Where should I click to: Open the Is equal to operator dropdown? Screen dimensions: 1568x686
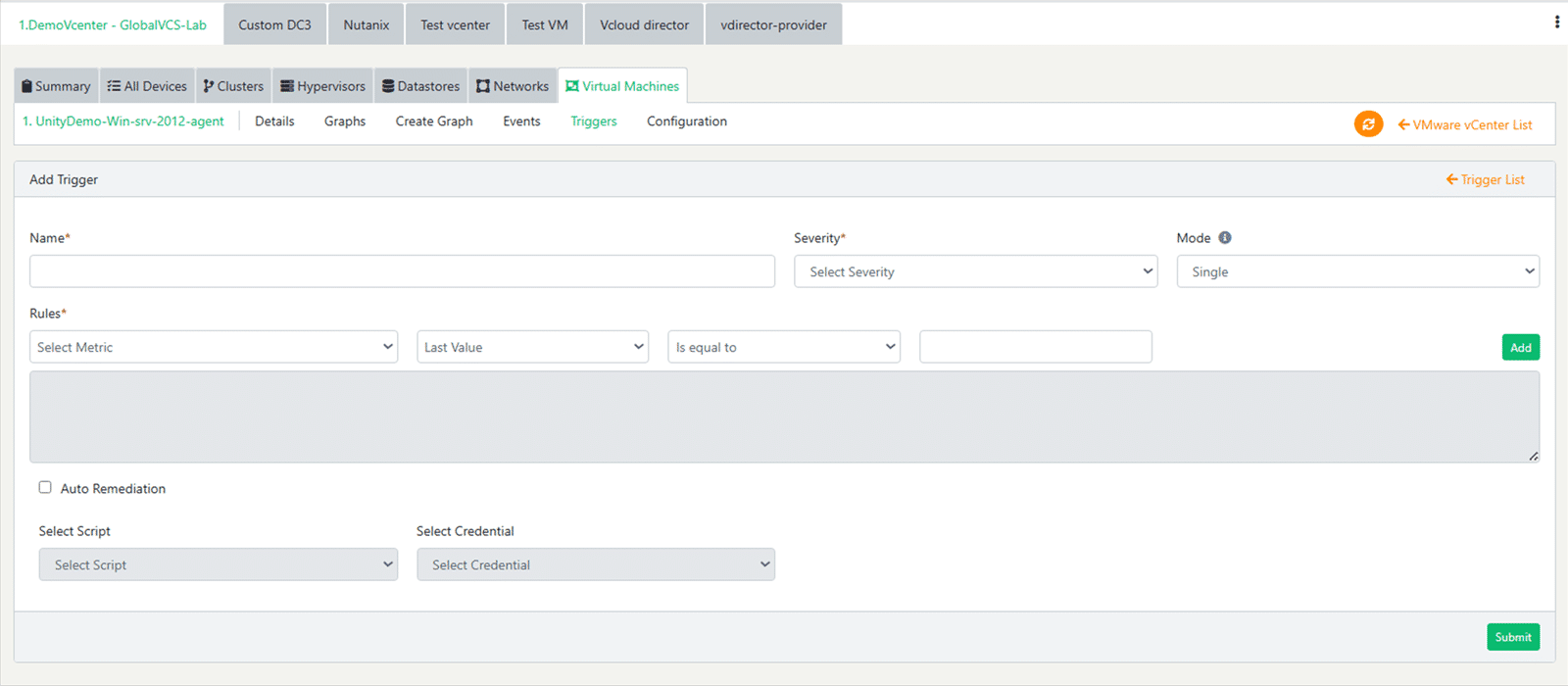tap(783, 347)
